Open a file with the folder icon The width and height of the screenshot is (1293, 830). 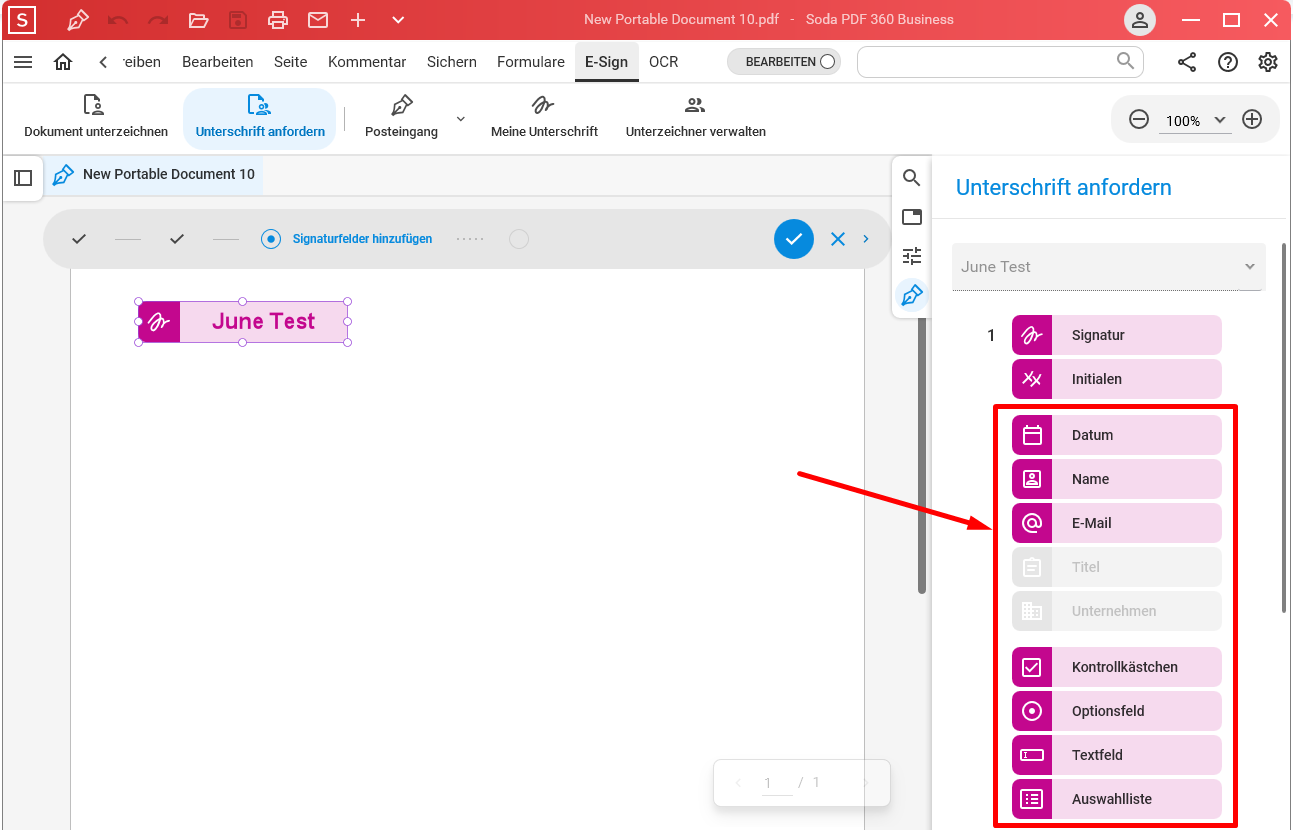pyautogui.click(x=198, y=20)
